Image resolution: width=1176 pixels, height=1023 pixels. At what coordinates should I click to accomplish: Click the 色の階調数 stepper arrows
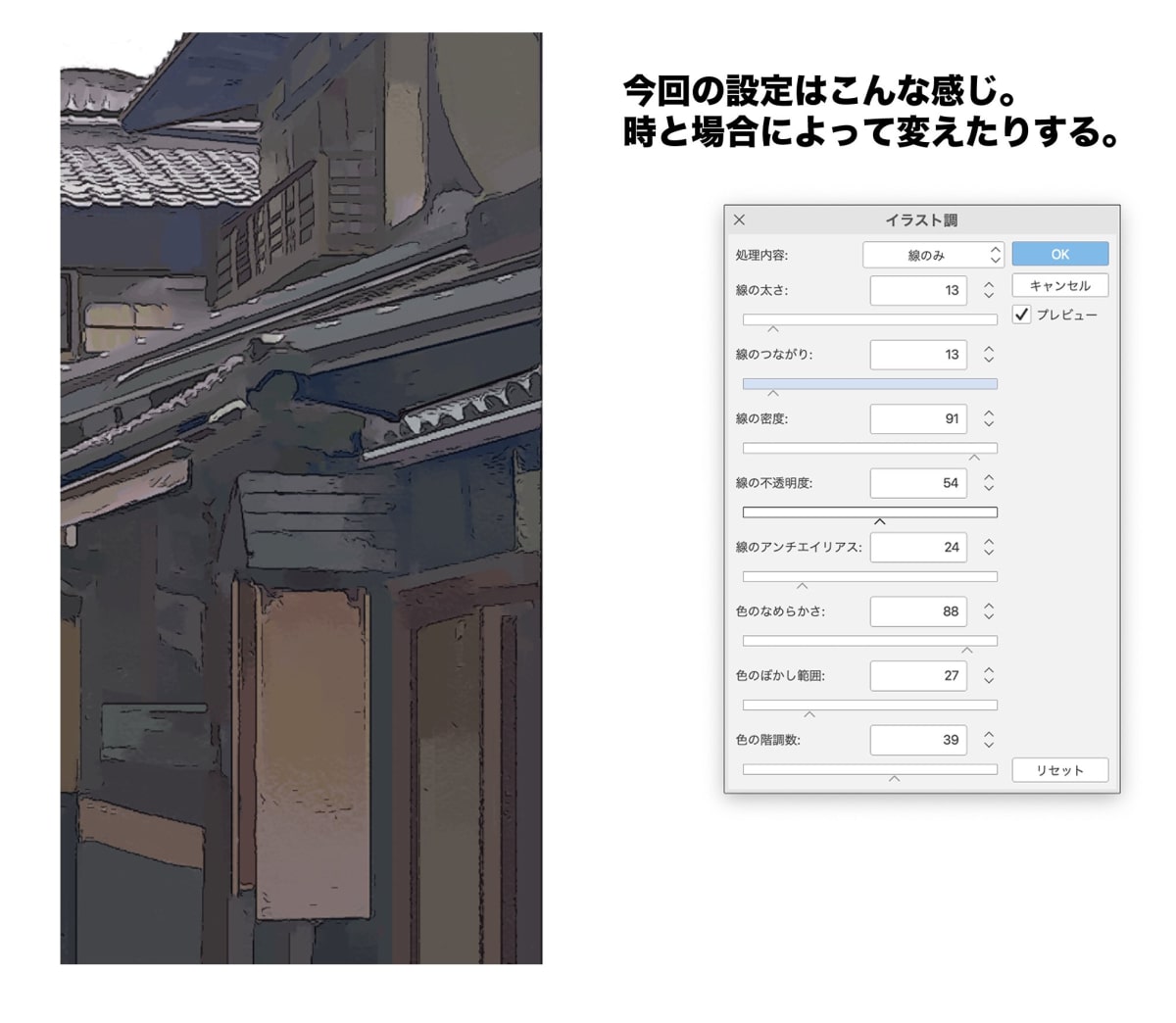[989, 740]
